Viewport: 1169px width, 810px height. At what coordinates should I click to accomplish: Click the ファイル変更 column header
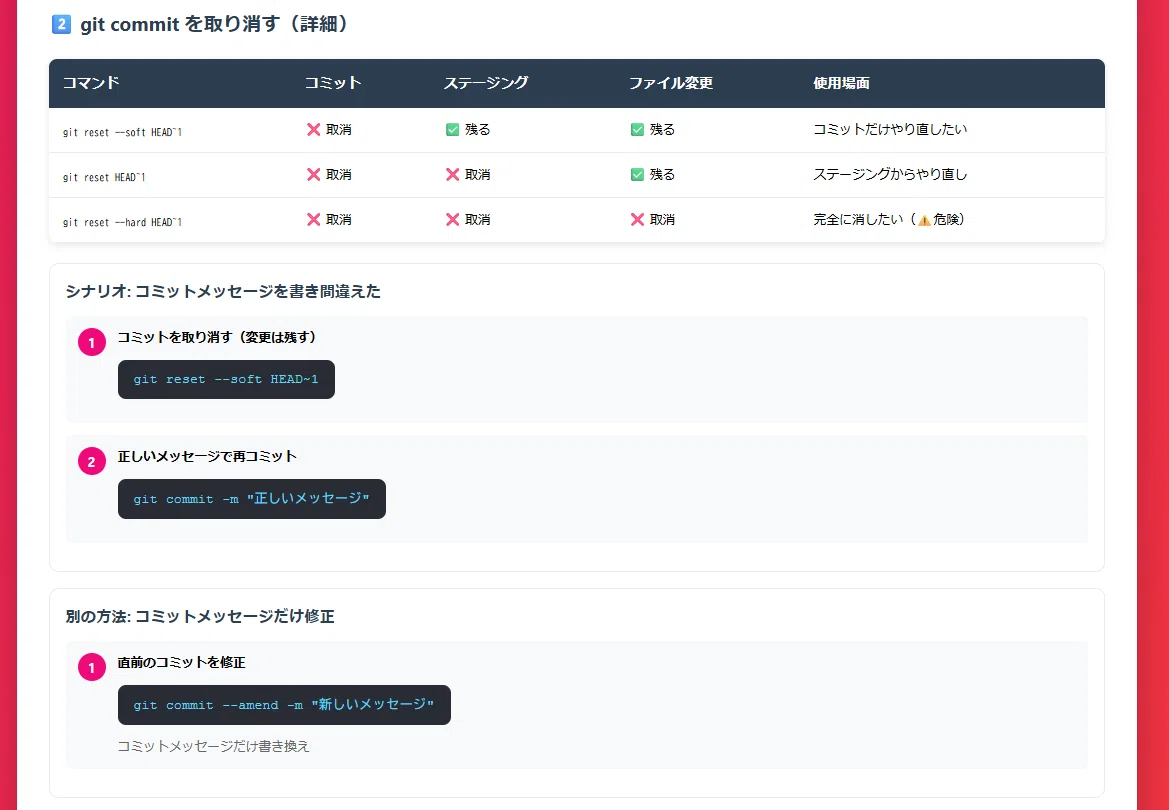671,83
